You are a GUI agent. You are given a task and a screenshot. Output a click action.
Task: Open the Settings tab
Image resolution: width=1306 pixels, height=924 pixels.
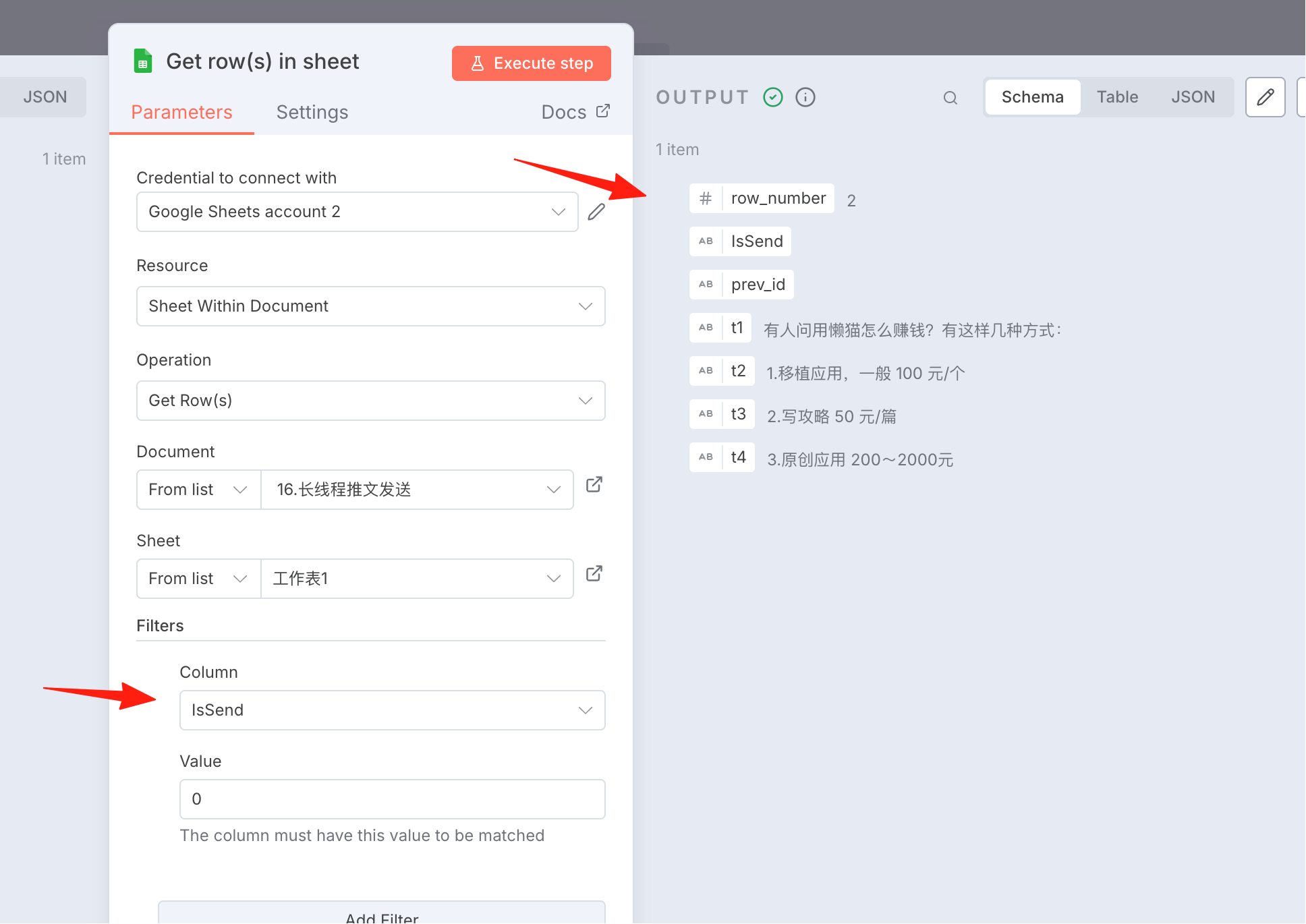tap(312, 112)
